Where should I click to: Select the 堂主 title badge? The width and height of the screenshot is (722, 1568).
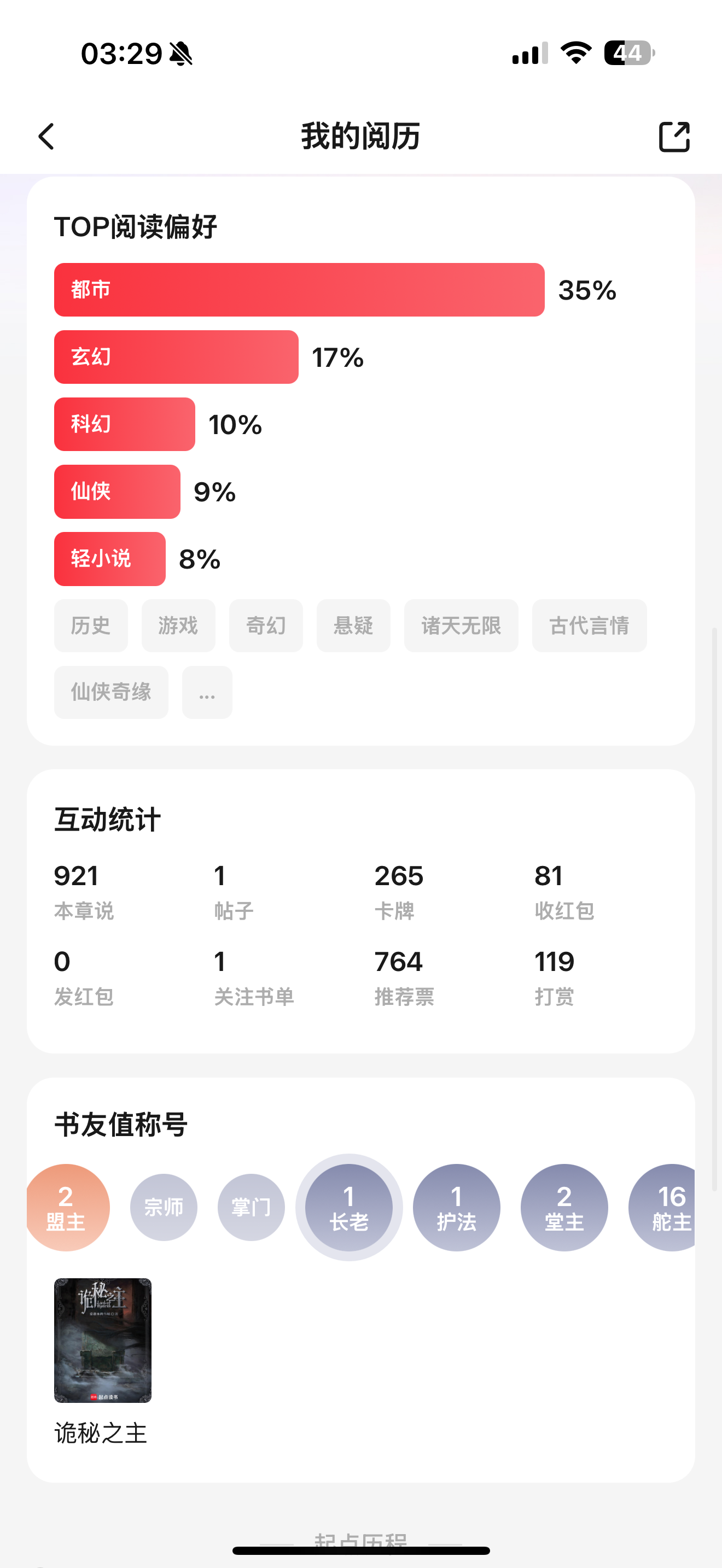click(x=564, y=1207)
